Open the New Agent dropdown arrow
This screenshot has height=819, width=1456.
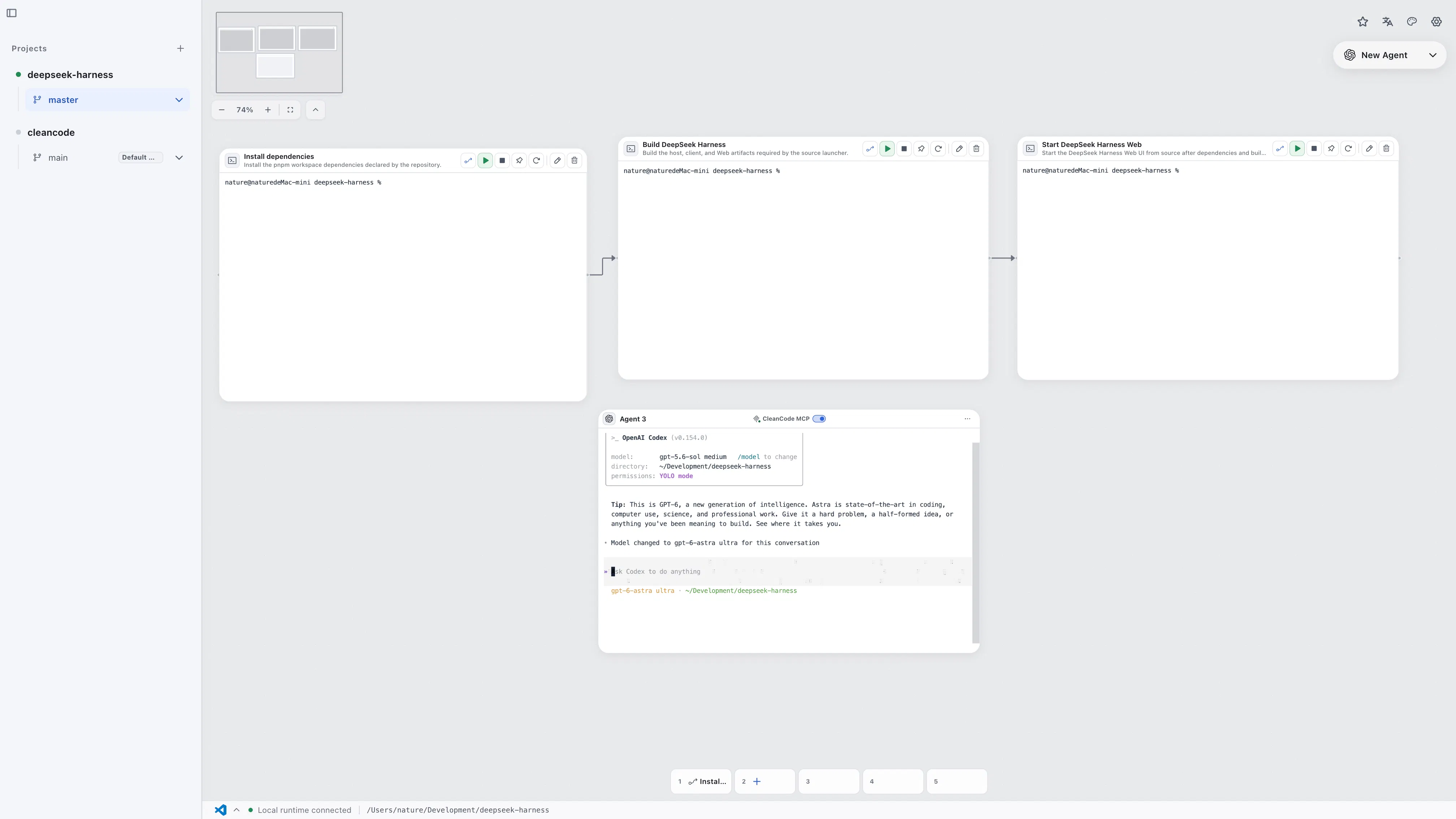[x=1433, y=55]
